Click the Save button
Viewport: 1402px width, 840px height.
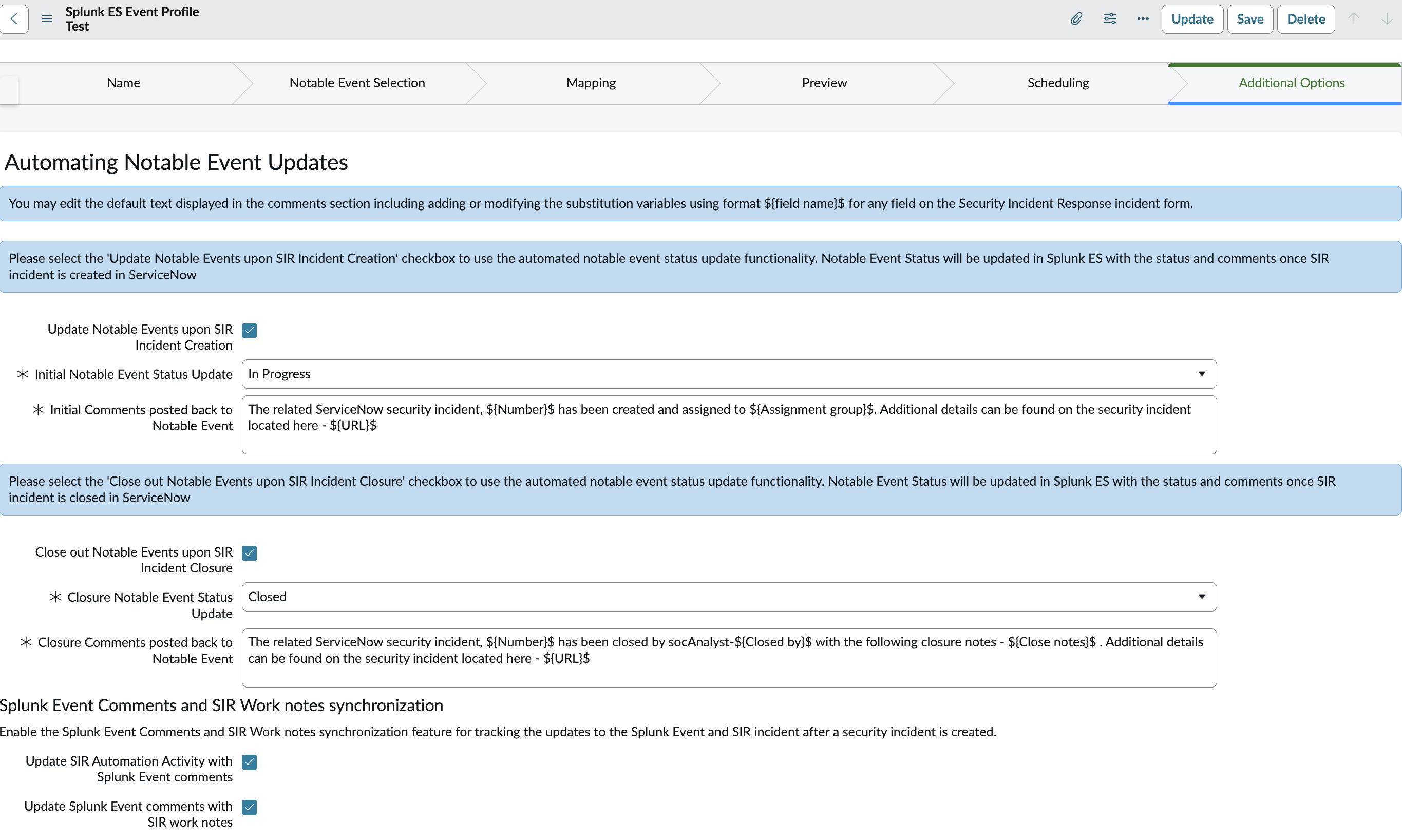[x=1250, y=19]
